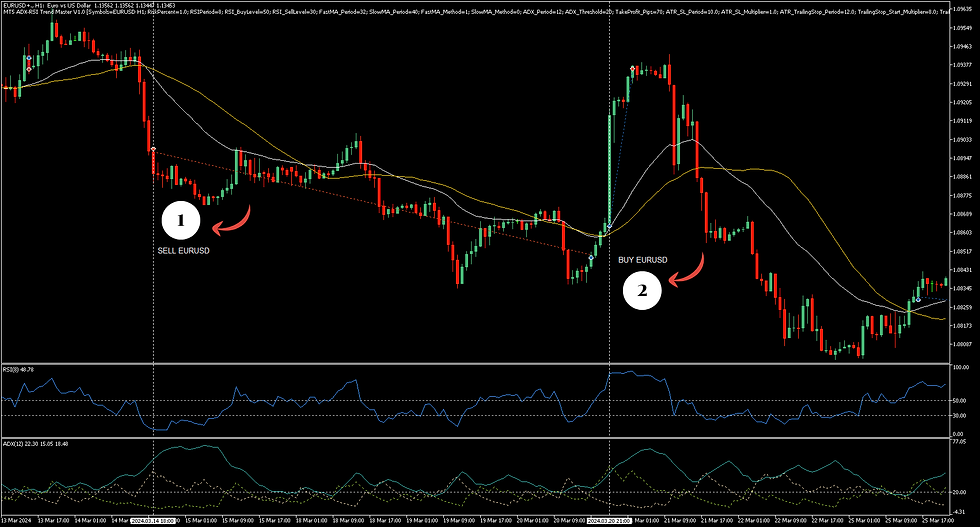
Task: Click the 100.00 level on RSI scale
Action: [961, 367]
